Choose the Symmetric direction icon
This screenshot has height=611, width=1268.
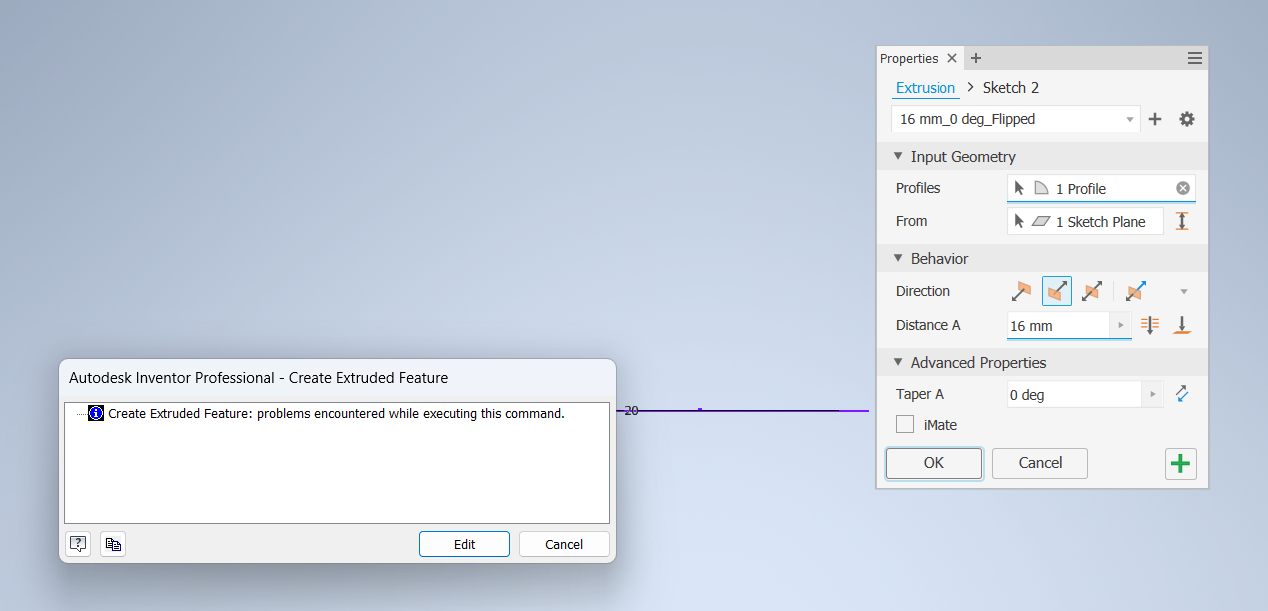coord(1092,290)
